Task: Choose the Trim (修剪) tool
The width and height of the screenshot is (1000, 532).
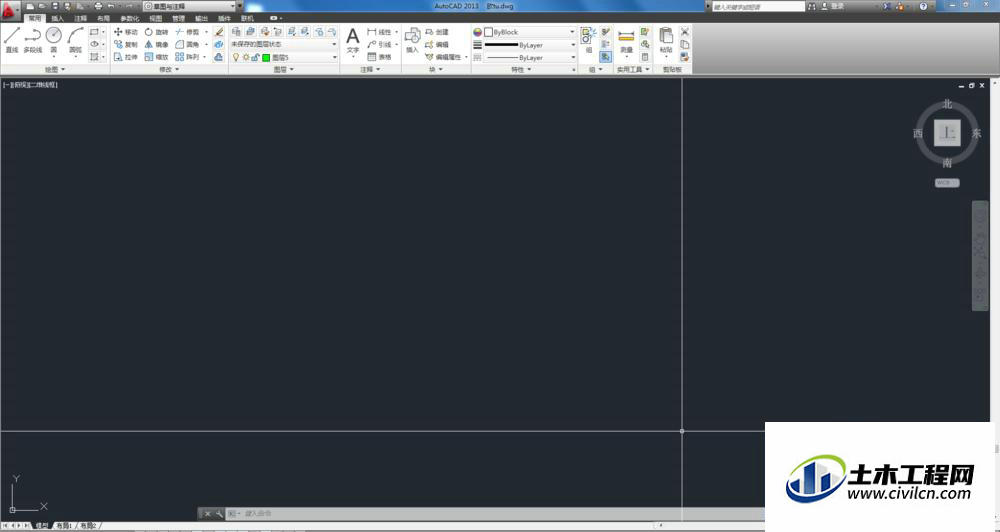Action: coord(188,31)
